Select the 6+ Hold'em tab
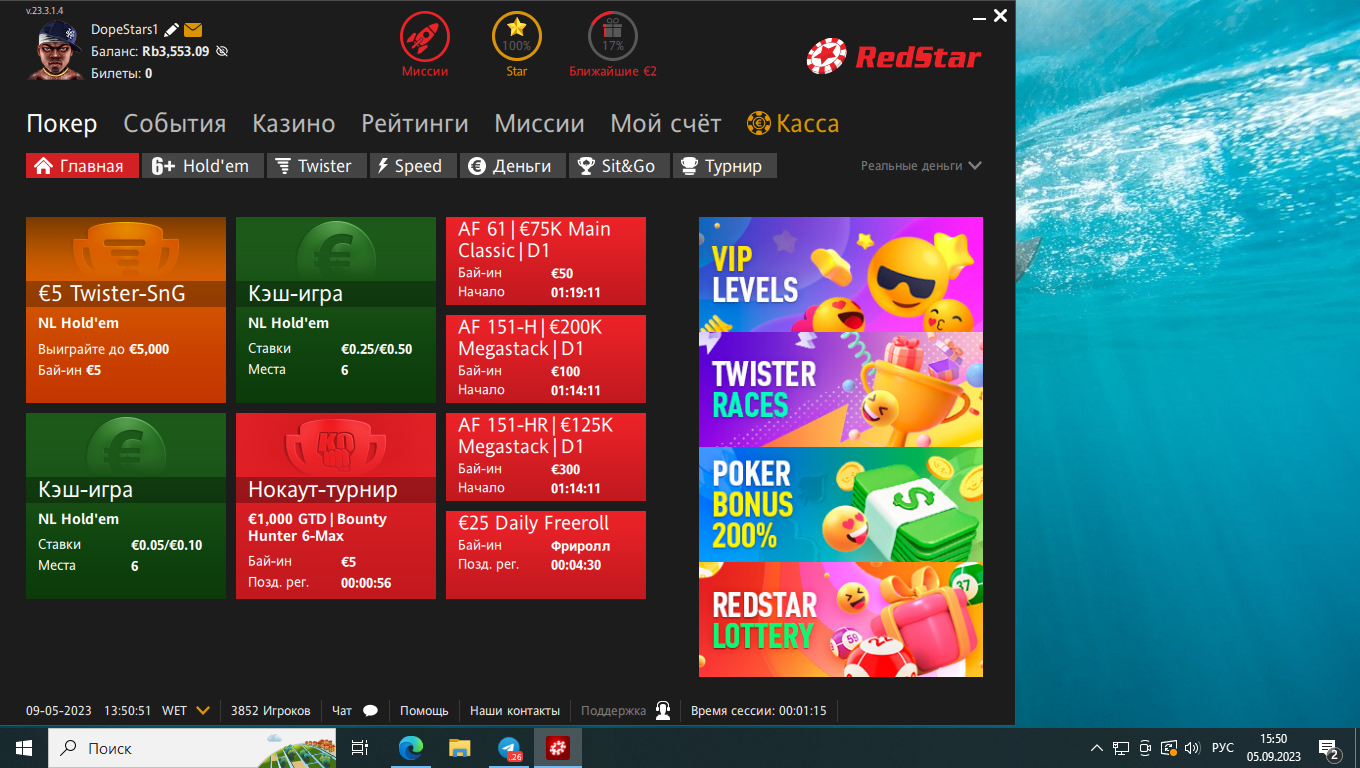Image resolution: width=1360 pixels, height=768 pixels. tap(203, 166)
